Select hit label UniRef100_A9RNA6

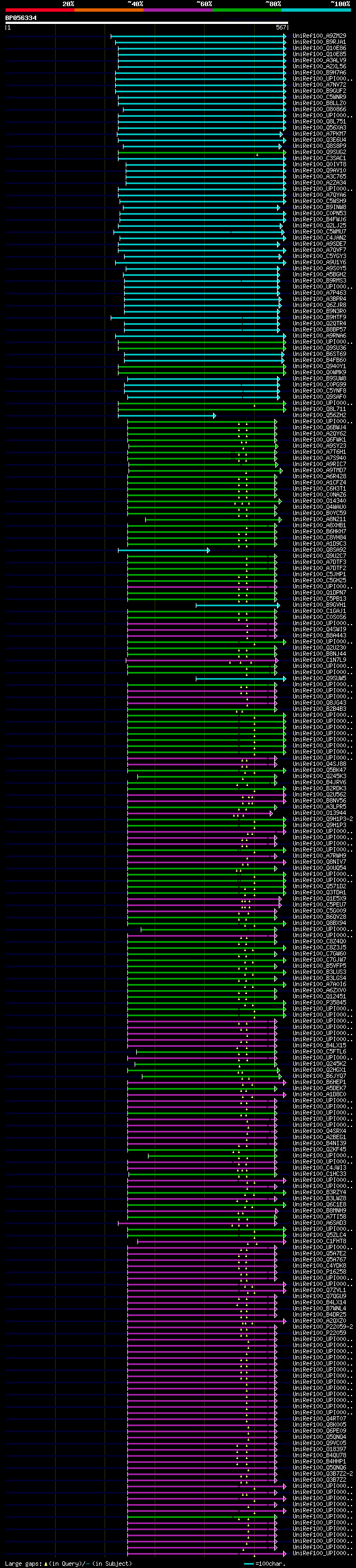tap(319, 335)
